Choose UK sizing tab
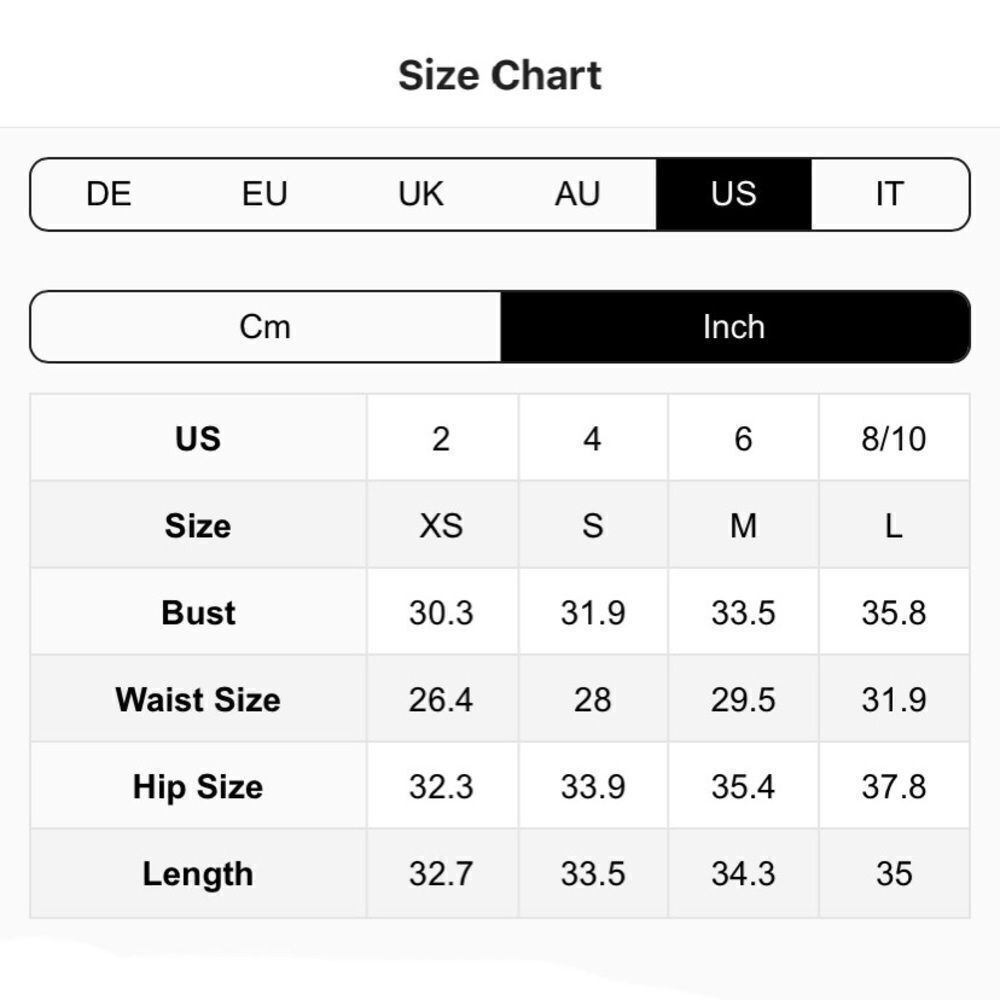1000x1000 pixels. pos(421,194)
